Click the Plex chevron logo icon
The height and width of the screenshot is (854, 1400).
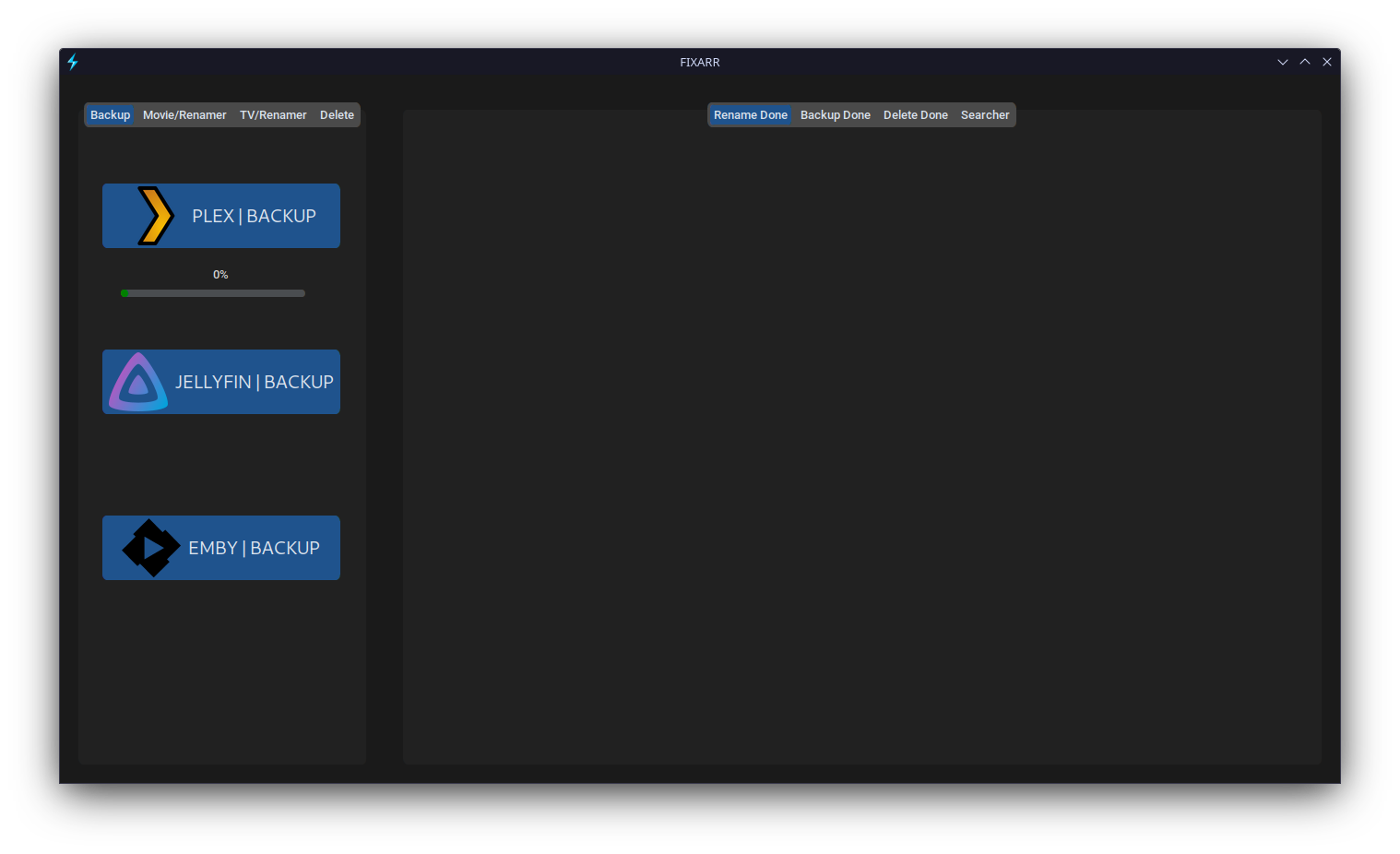tap(155, 216)
